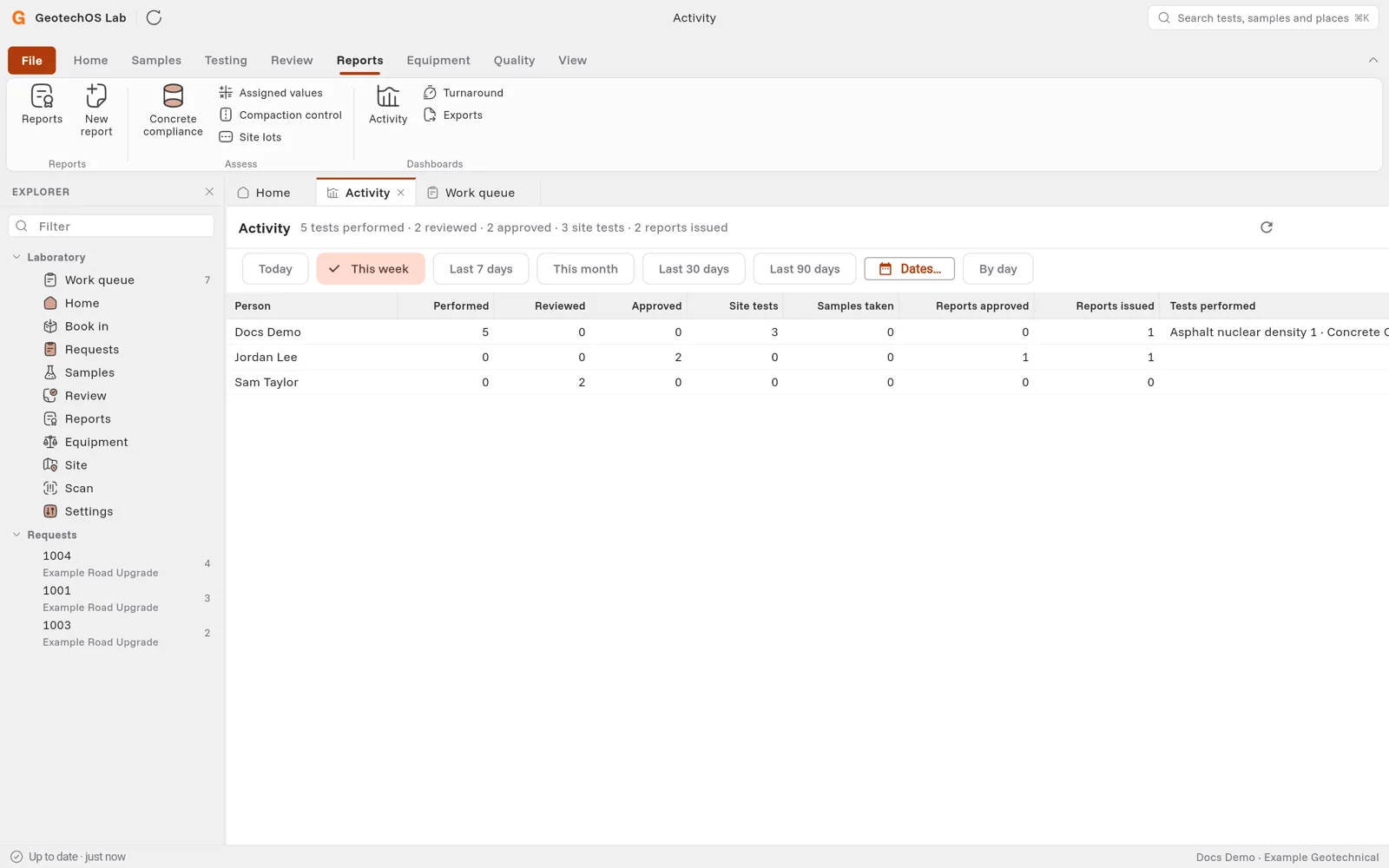The width and height of the screenshot is (1389, 868).
Task: Select Last 7 days range
Action: (481, 269)
